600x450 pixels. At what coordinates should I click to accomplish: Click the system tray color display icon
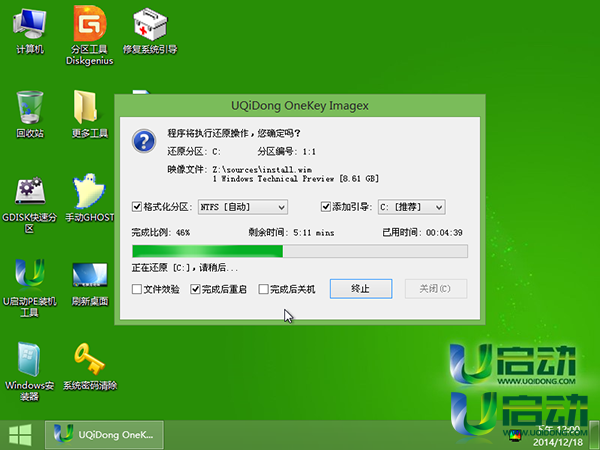516,435
